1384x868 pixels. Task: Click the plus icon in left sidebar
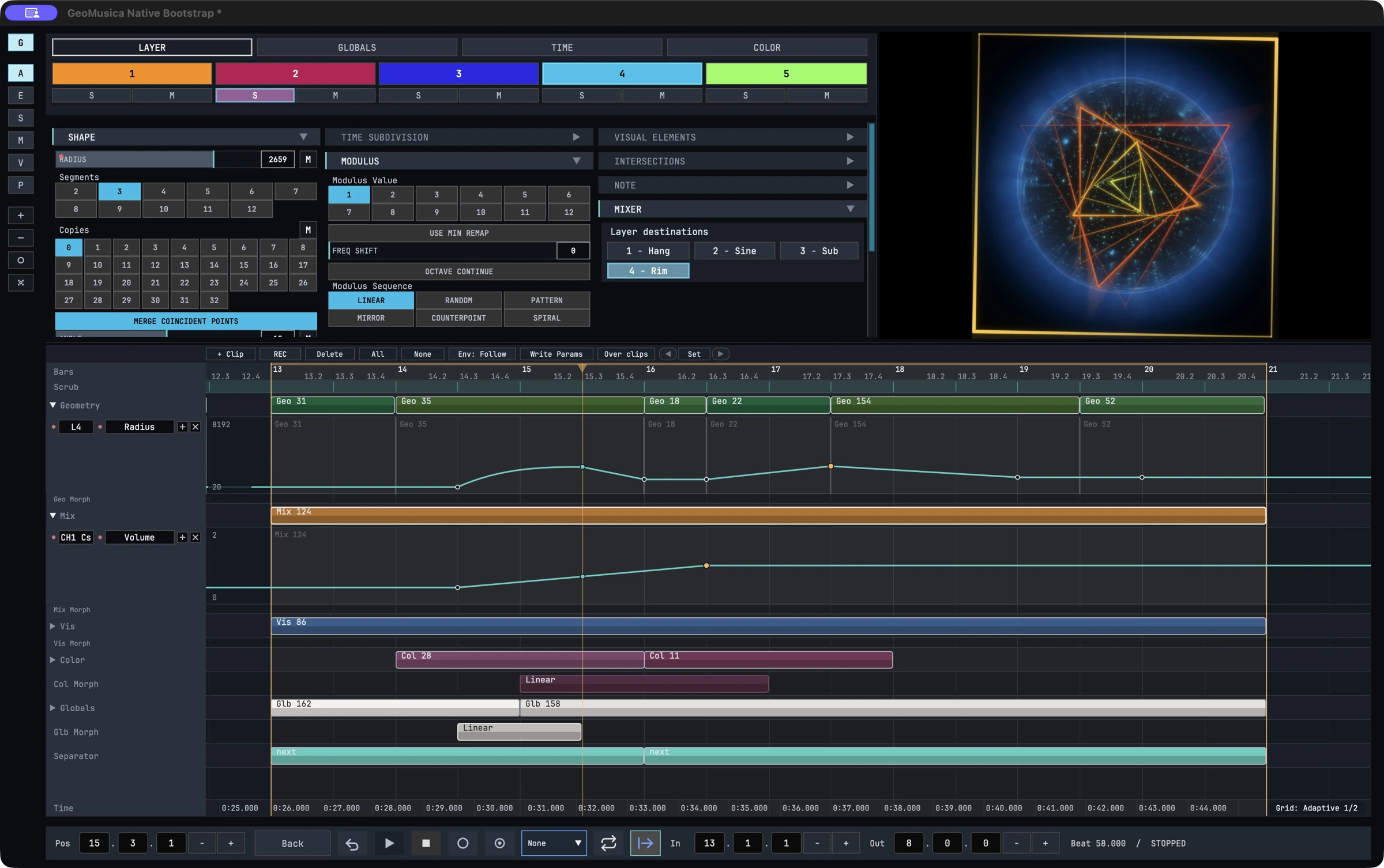tap(21, 216)
